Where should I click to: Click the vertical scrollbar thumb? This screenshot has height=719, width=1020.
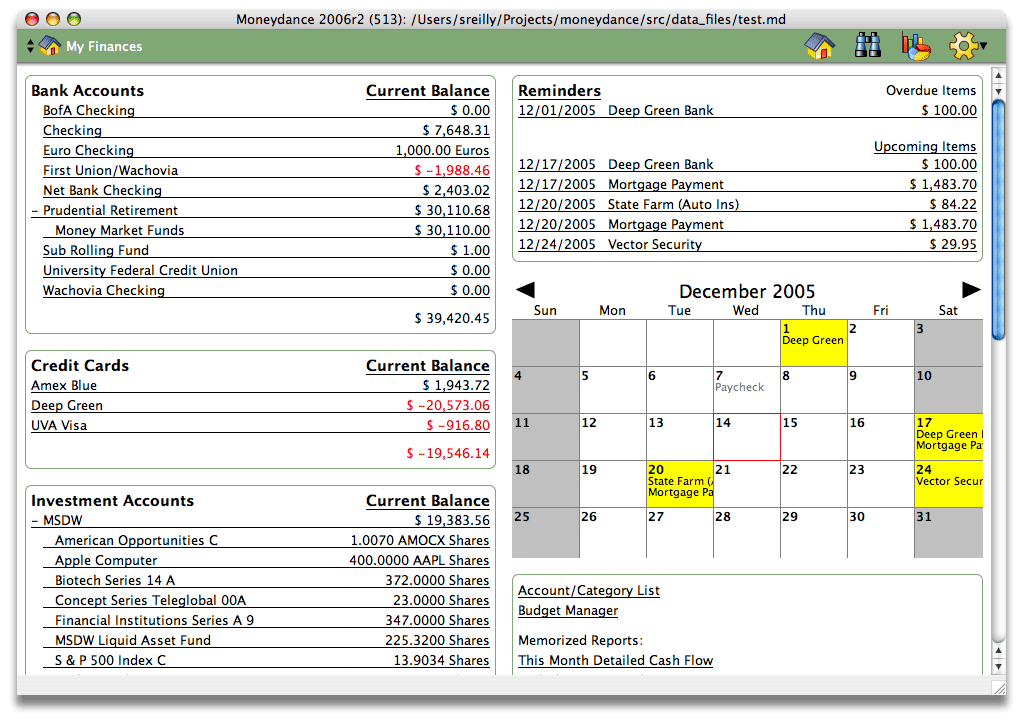click(999, 220)
